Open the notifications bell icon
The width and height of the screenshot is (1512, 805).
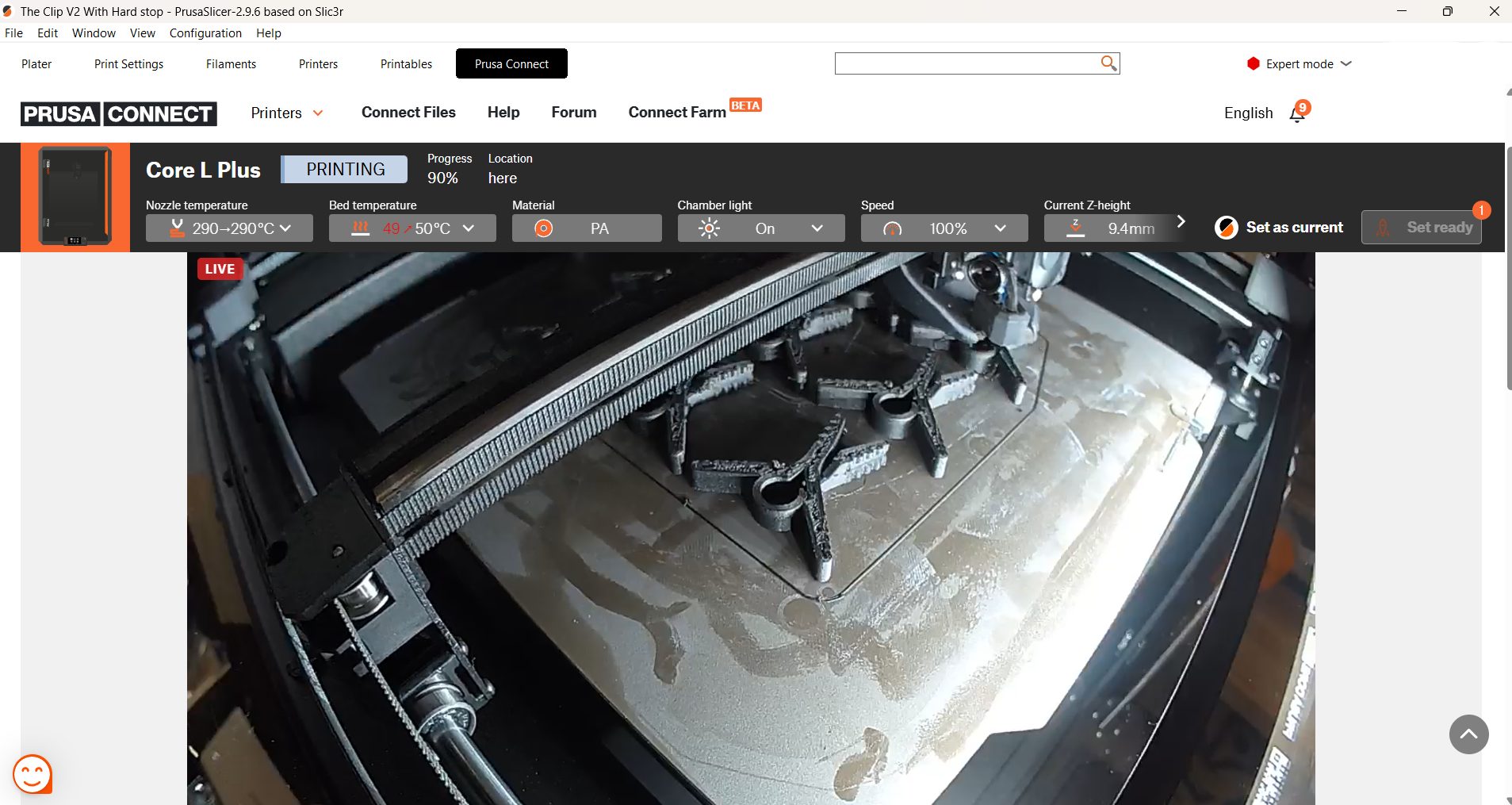coord(1298,113)
